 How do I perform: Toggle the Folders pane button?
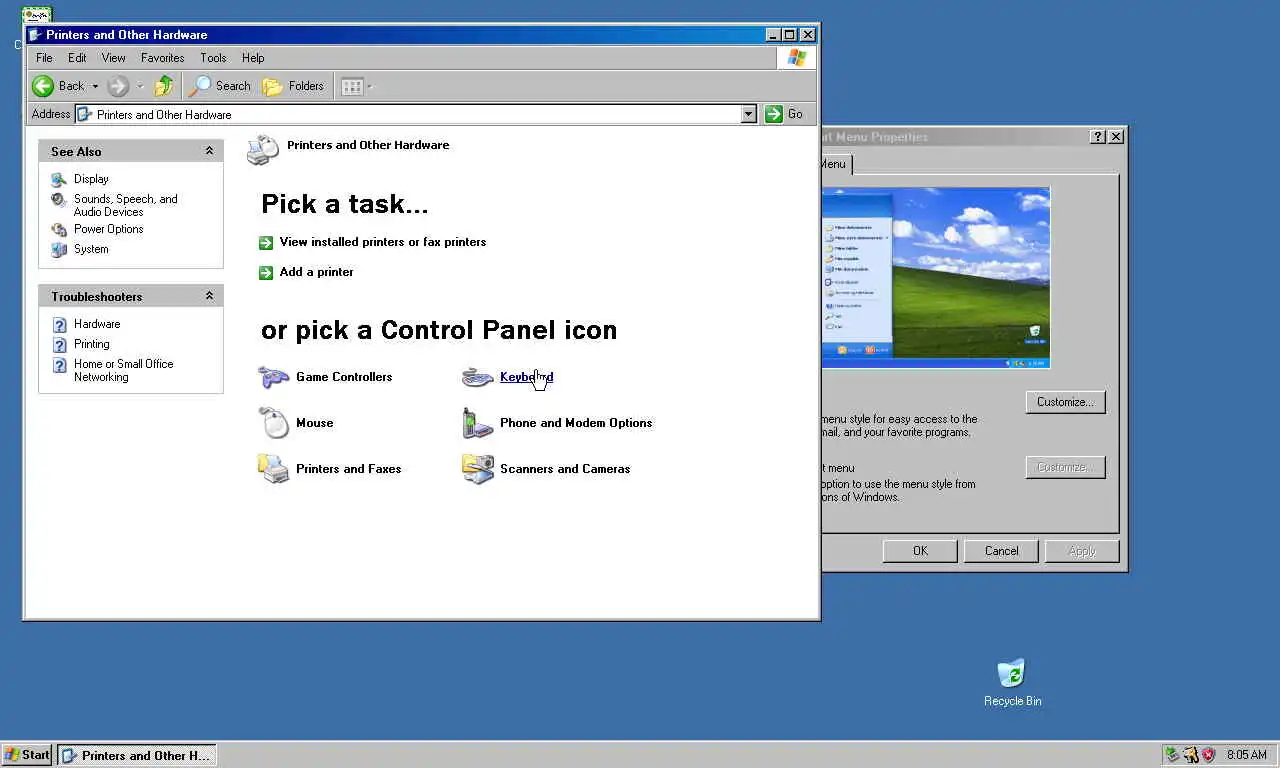coord(293,86)
